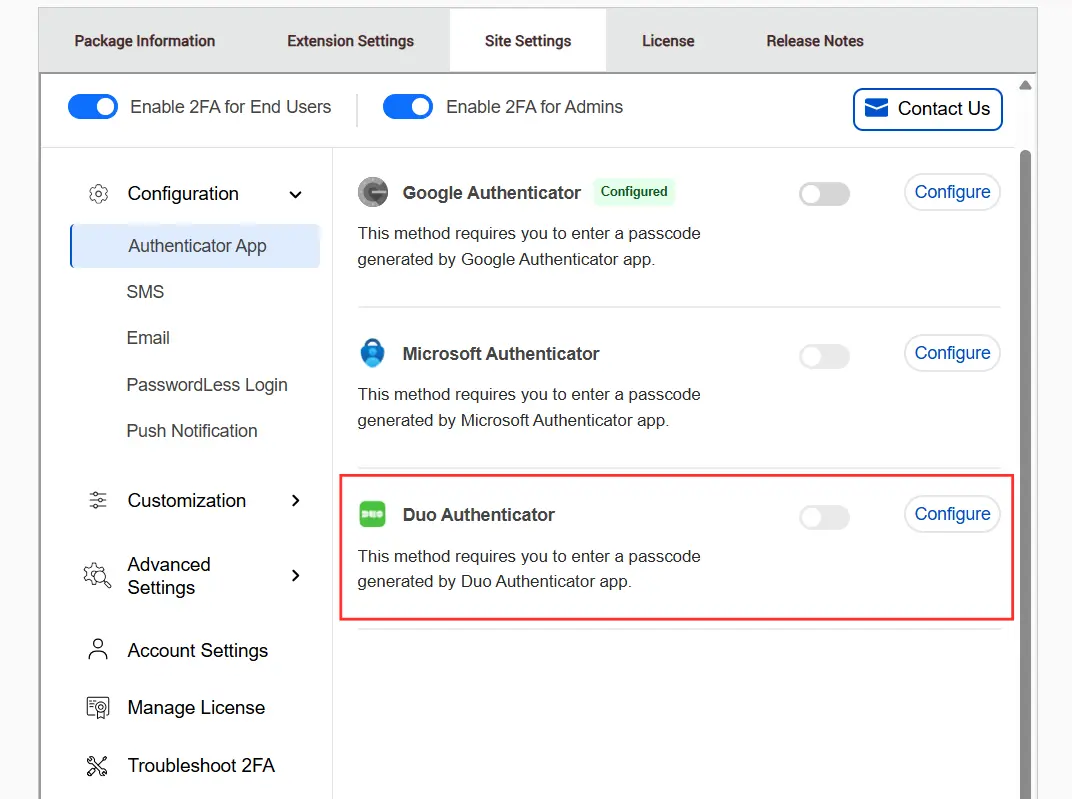Switch on the Duo Authenticator toggle
The image size is (1072, 799).
825,517
